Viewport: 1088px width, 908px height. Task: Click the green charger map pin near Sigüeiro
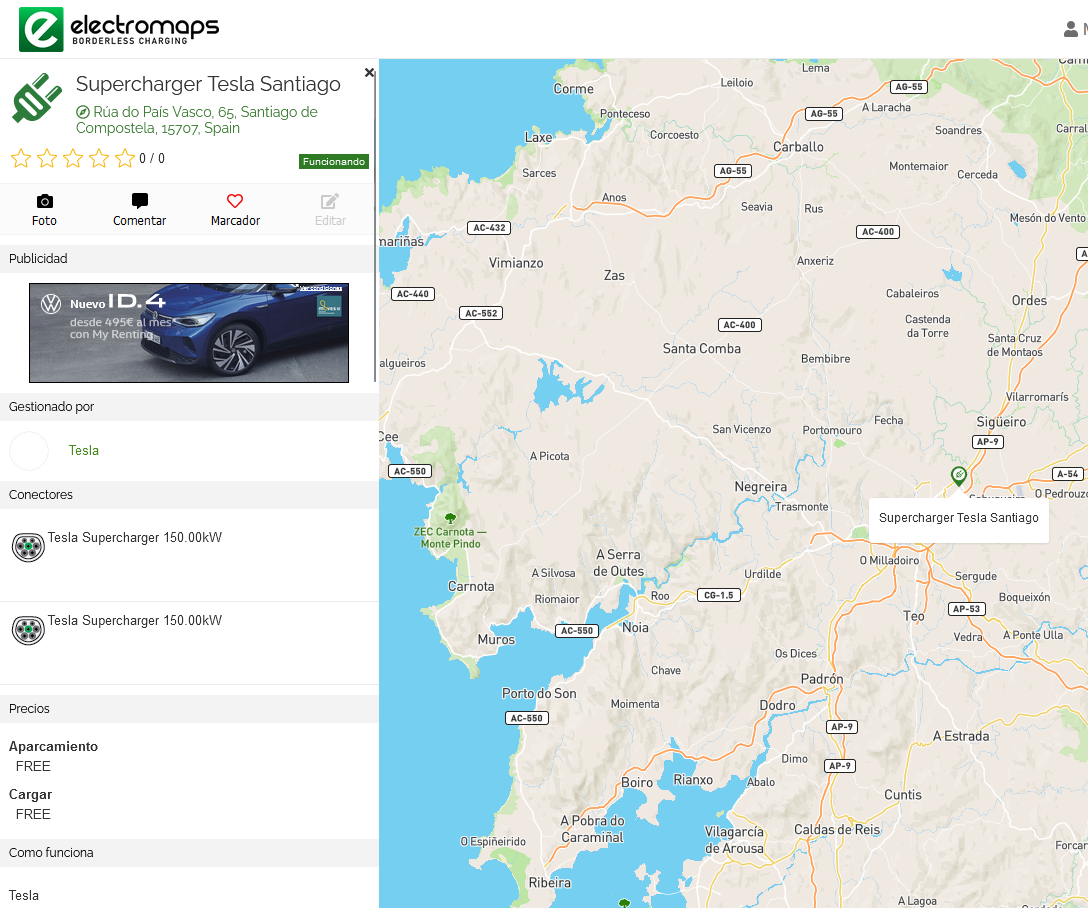[959, 475]
